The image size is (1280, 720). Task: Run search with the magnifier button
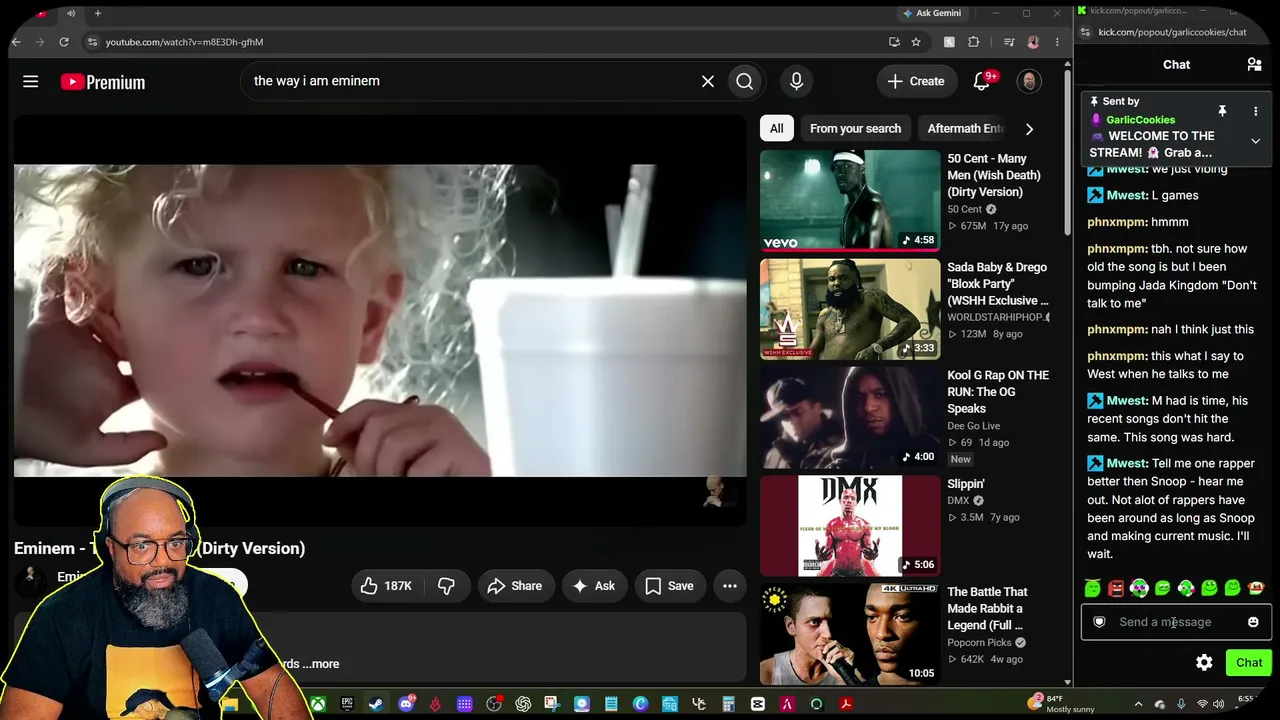pyautogui.click(x=745, y=81)
